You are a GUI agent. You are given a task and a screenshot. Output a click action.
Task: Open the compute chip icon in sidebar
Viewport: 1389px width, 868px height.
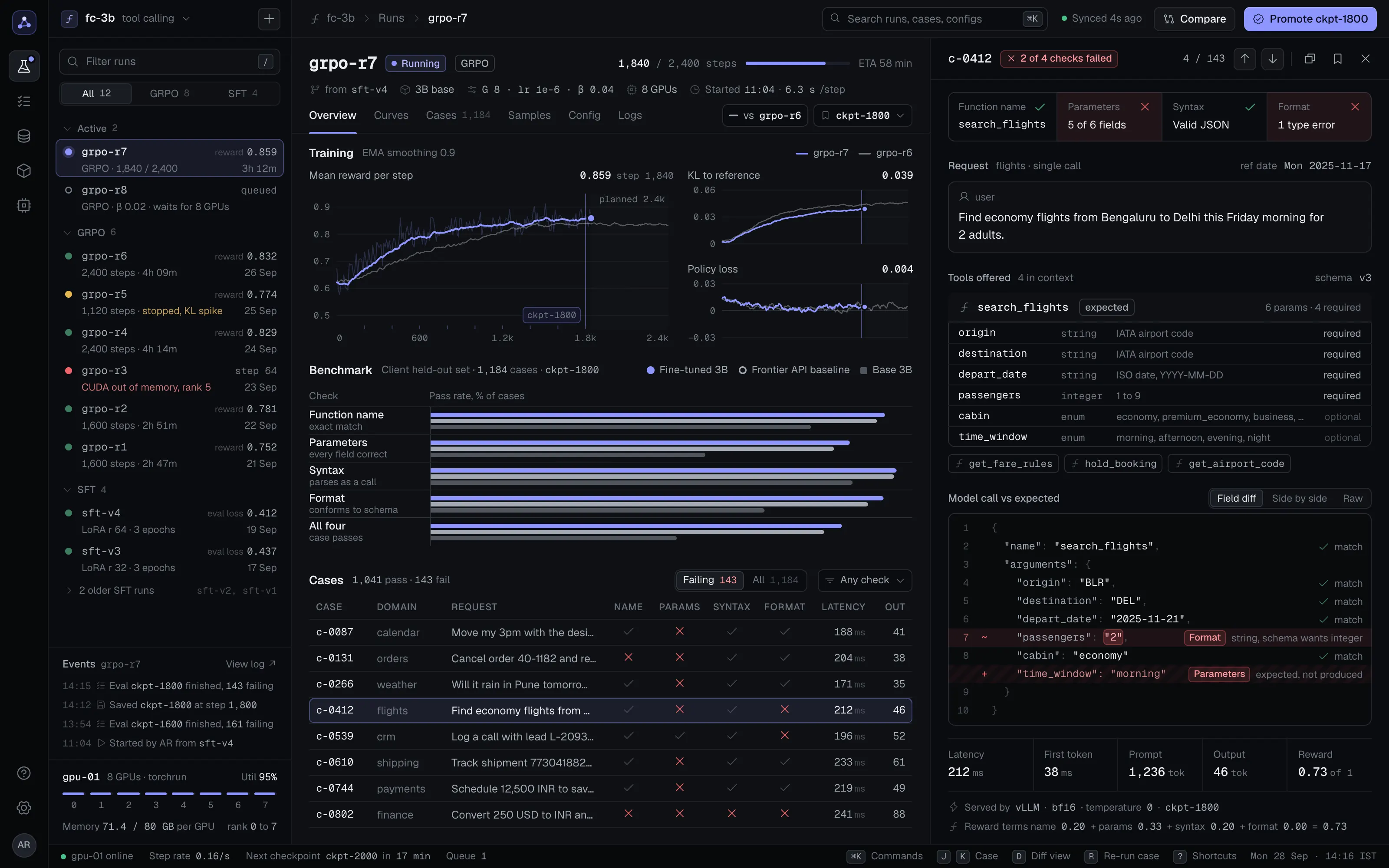[x=24, y=206]
